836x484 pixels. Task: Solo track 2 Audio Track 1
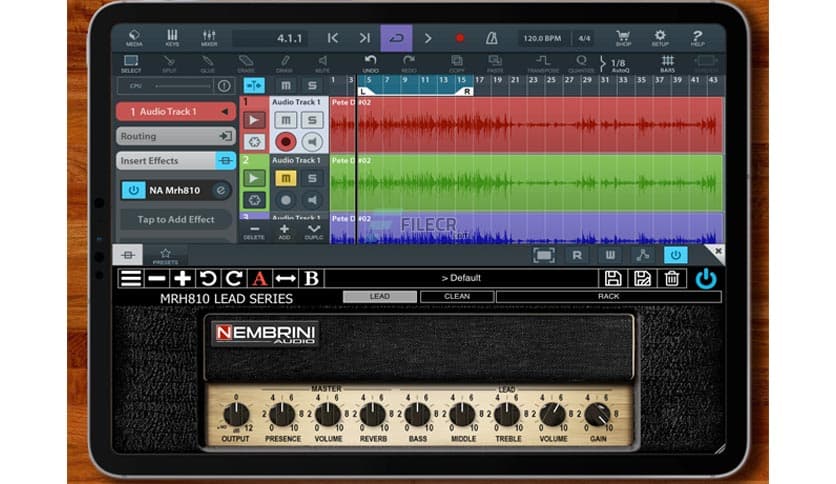[x=312, y=178]
